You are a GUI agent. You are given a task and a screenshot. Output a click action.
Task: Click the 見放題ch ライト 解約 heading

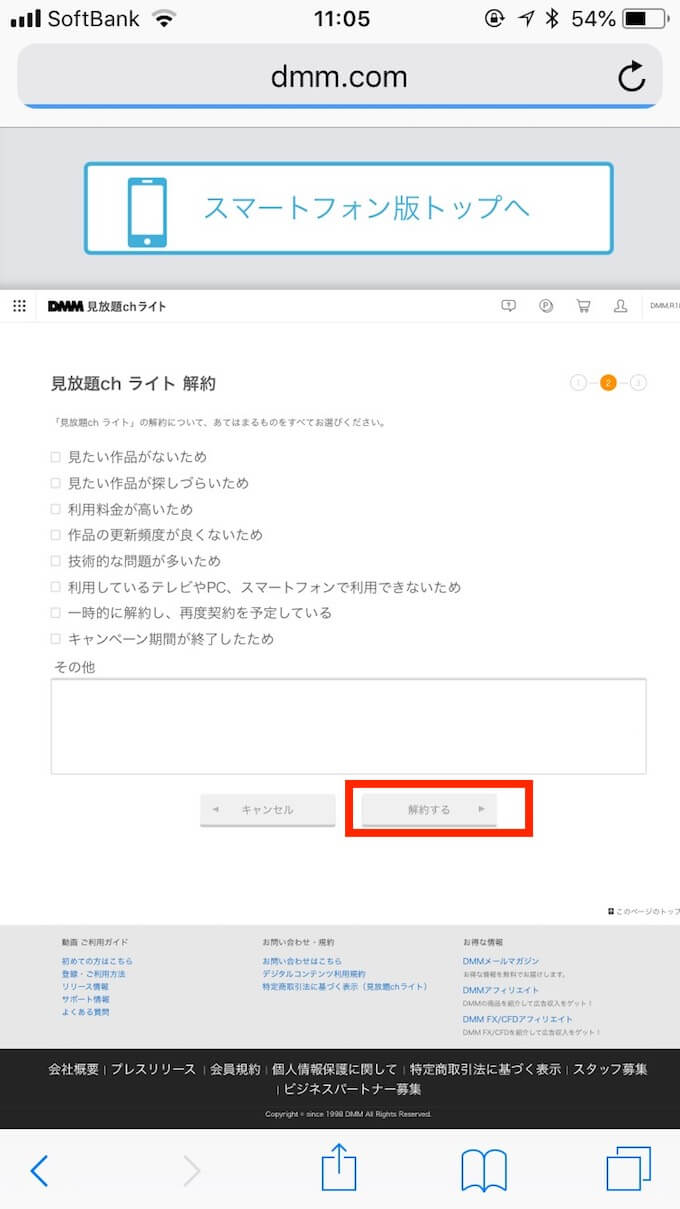pyautogui.click(x=133, y=383)
